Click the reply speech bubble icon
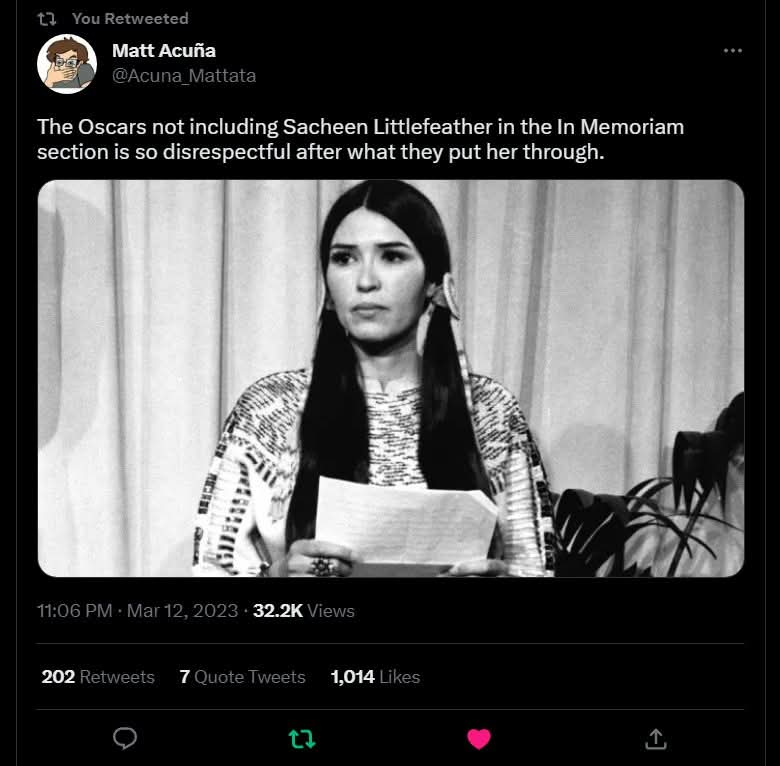 coord(124,738)
